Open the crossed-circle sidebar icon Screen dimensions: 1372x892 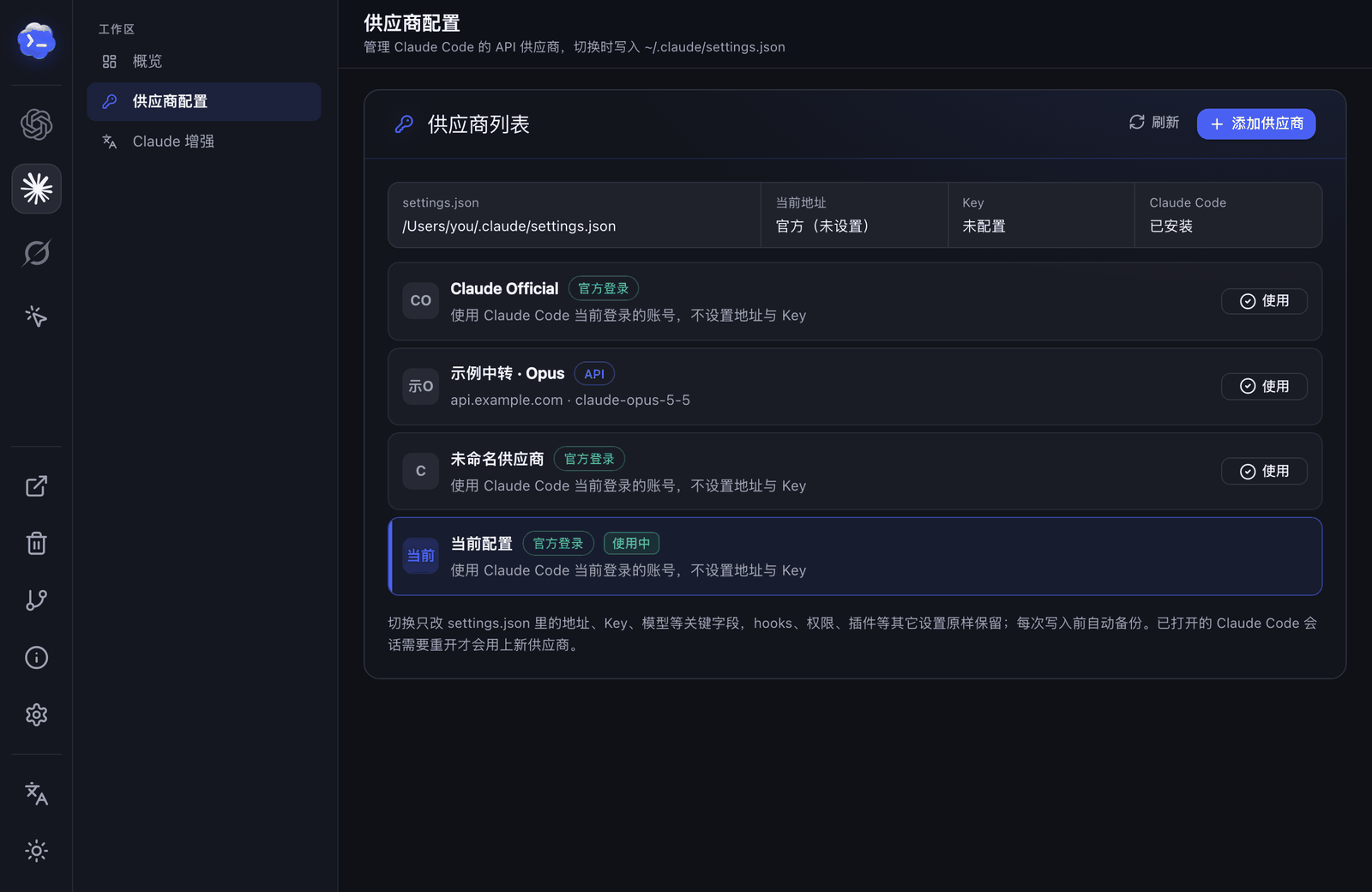tap(36, 253)
